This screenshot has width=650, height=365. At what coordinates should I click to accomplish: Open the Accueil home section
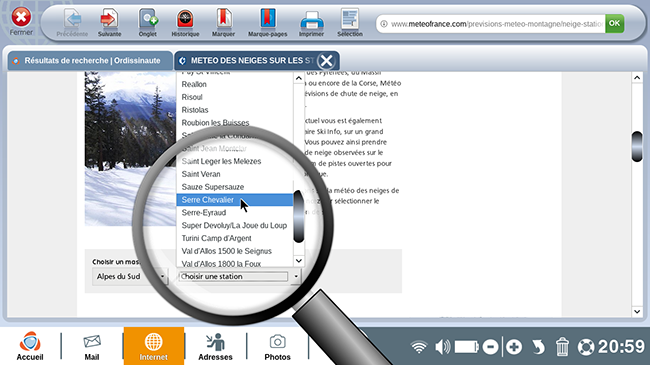tap(30, 346)
